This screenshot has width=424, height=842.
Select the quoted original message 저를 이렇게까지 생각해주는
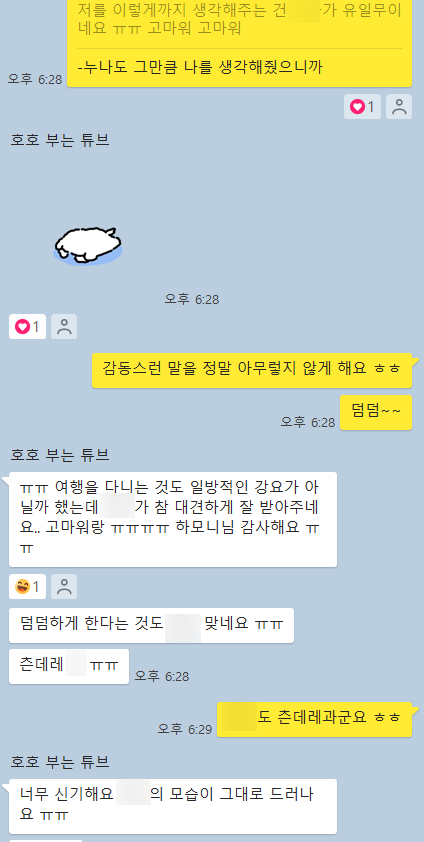click(x=239, y=19)
